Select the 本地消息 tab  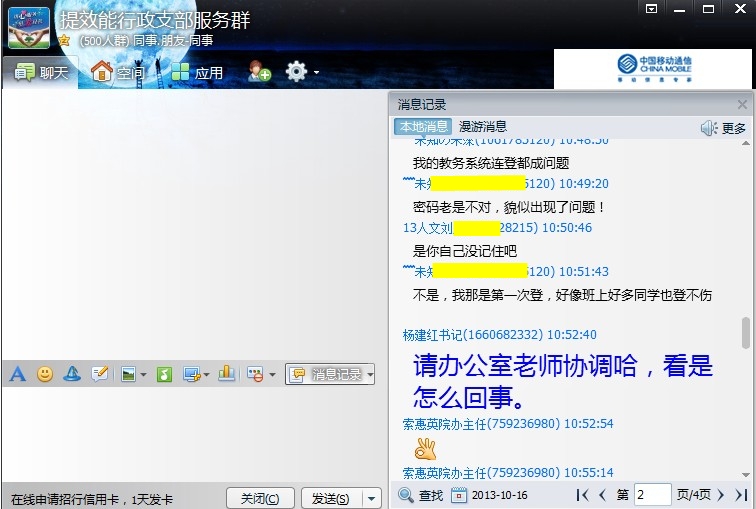tap(423, 127)
